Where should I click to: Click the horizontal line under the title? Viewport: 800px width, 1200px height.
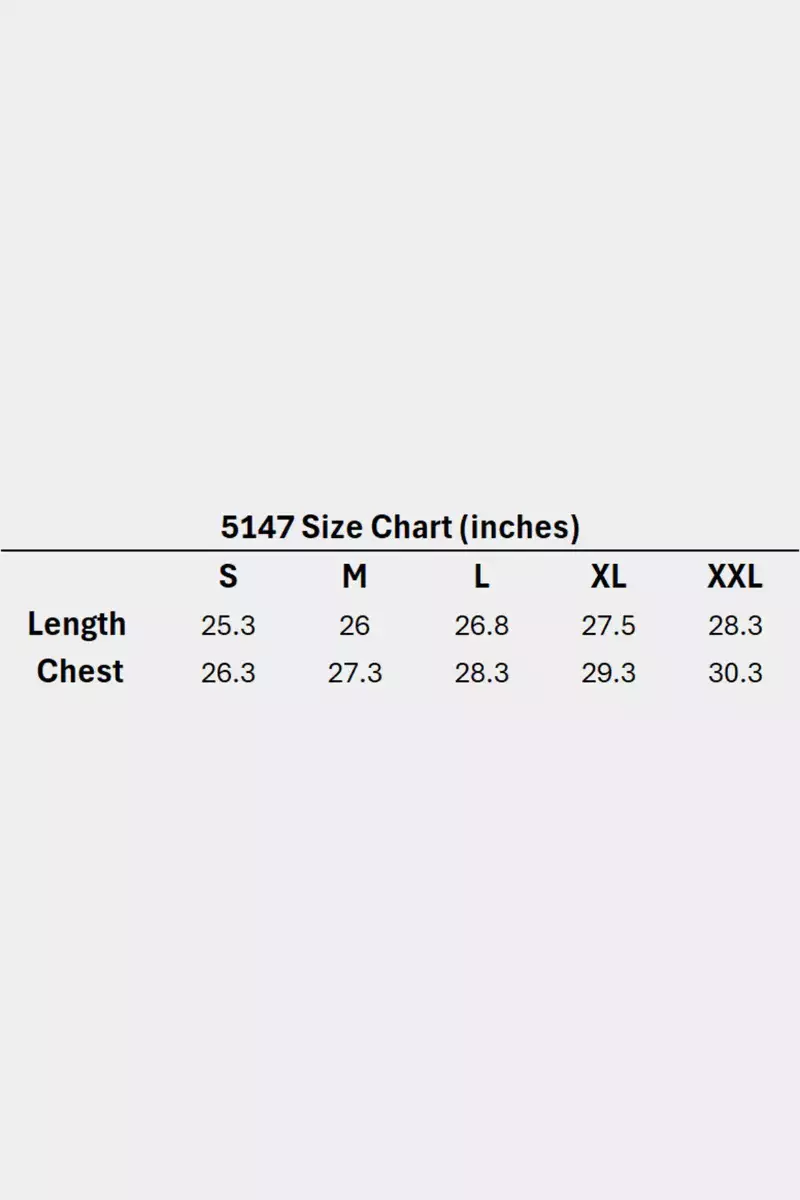point(400,550)
